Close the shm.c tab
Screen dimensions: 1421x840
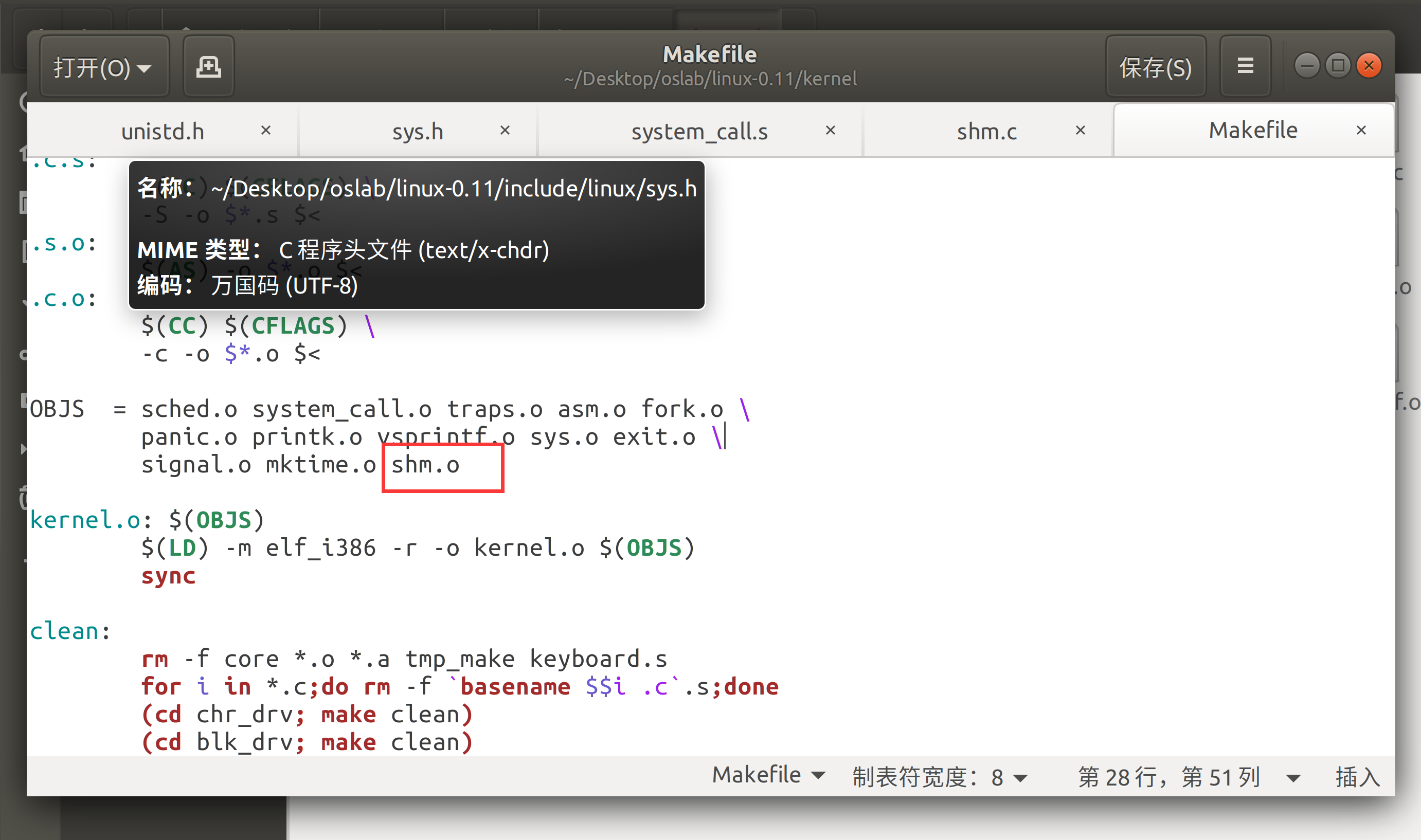(1080, 131)
